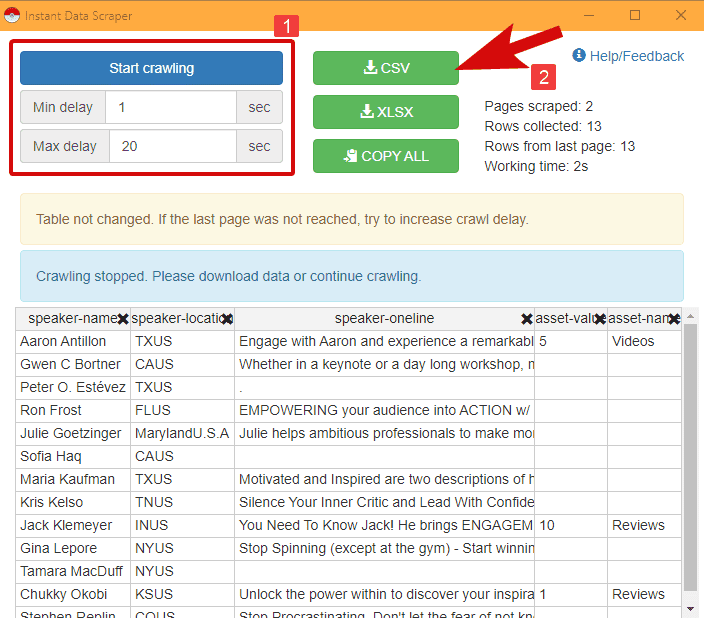Viewport: 704px width, 642px height.
Task: Focus the Max delay input field
Action: [173, 146]
